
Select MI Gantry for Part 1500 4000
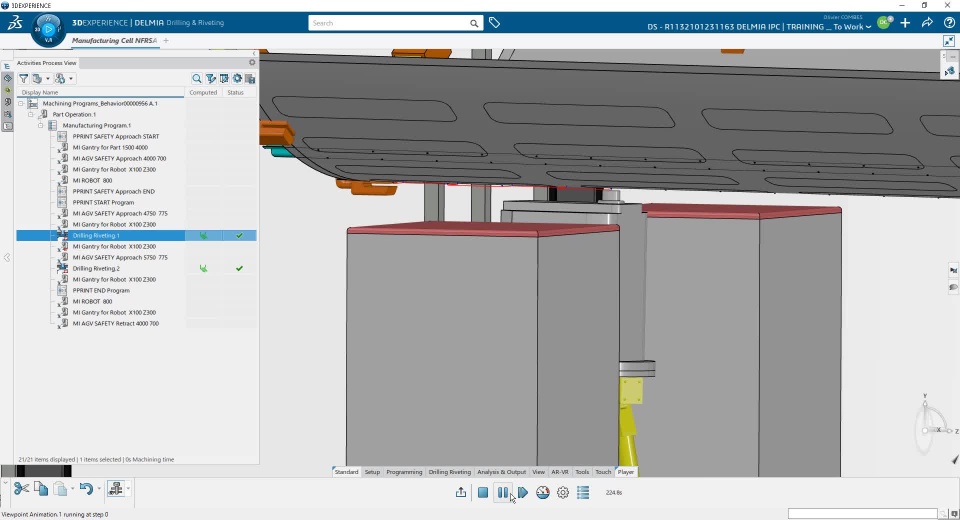tap(110, 148)
